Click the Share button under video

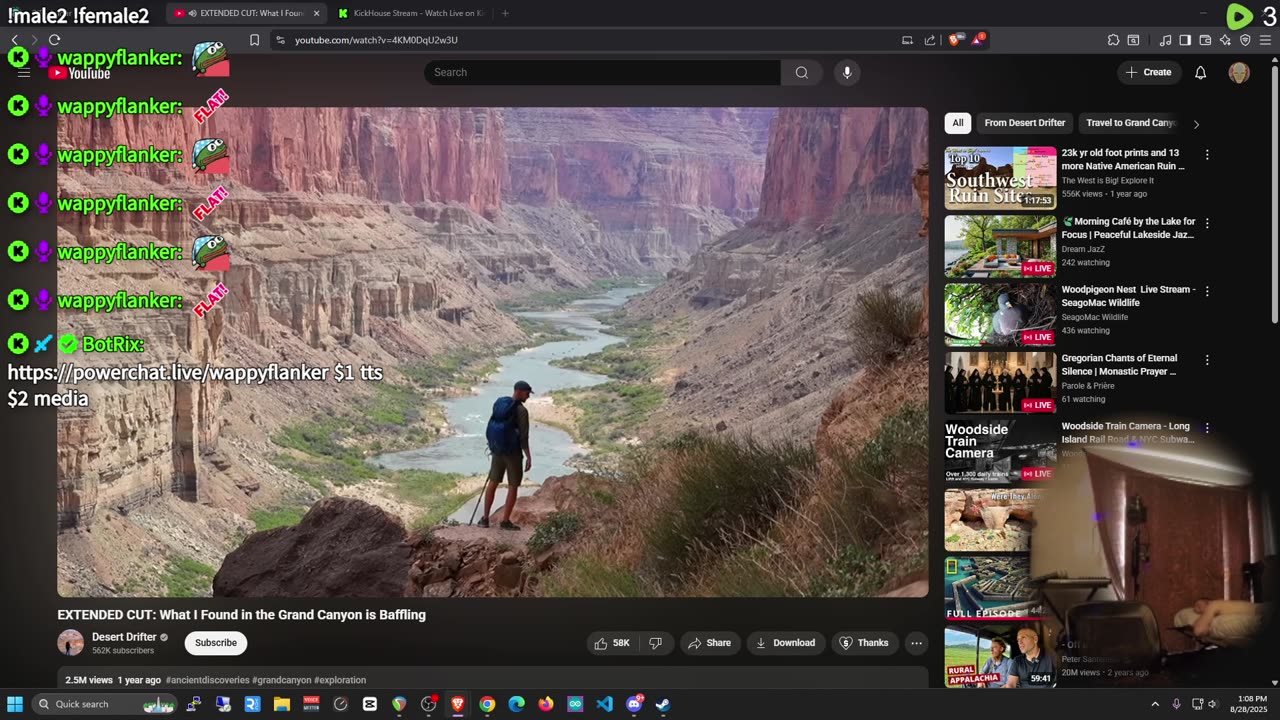click(709, 643)
